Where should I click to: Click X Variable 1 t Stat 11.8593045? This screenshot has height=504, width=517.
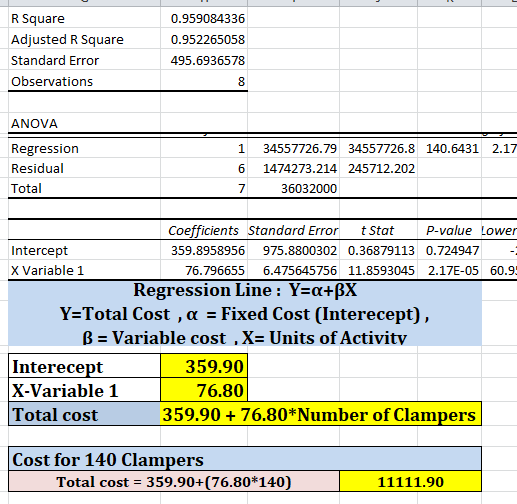[x=381, y=271]
